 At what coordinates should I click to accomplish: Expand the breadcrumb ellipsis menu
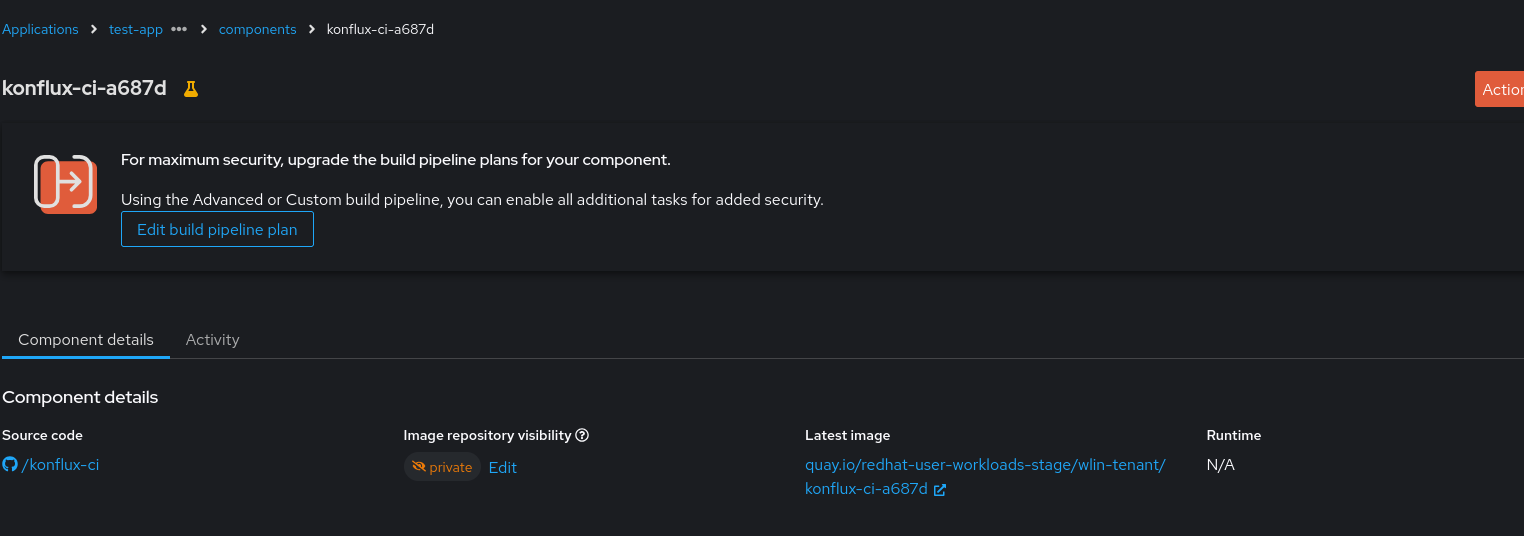179,29
